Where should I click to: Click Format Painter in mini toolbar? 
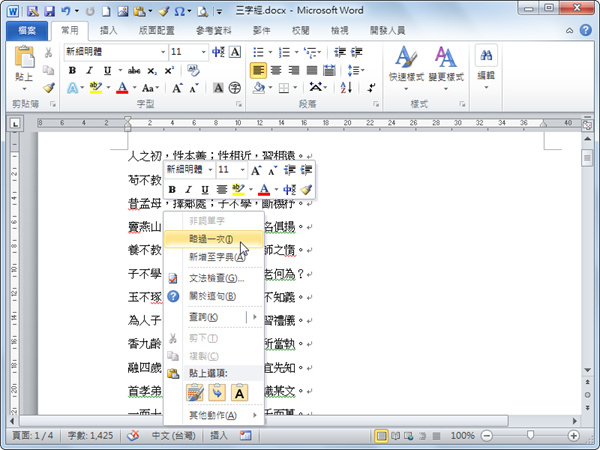tap(306, 189)
